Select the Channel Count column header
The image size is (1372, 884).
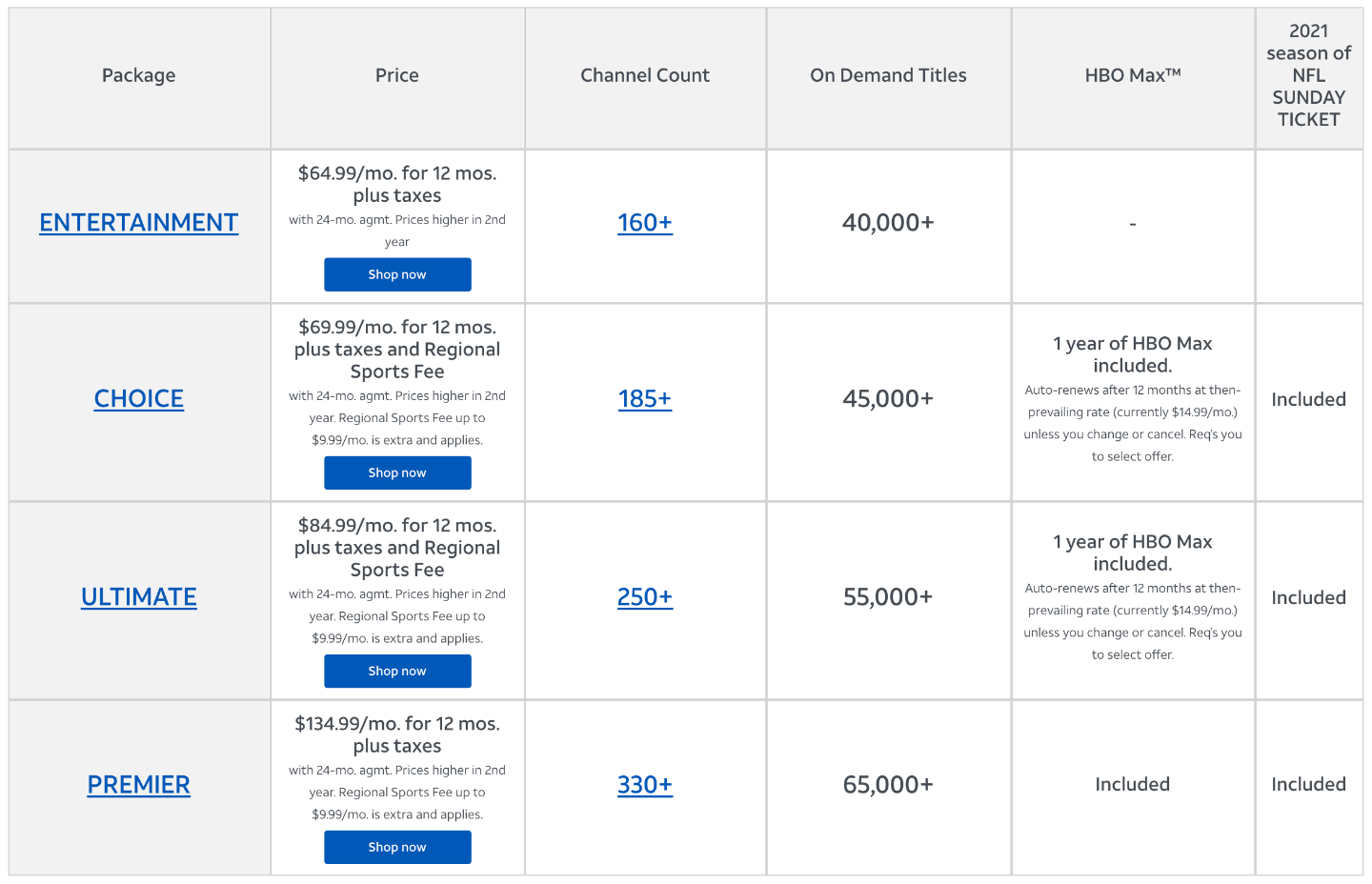point(645,75)
